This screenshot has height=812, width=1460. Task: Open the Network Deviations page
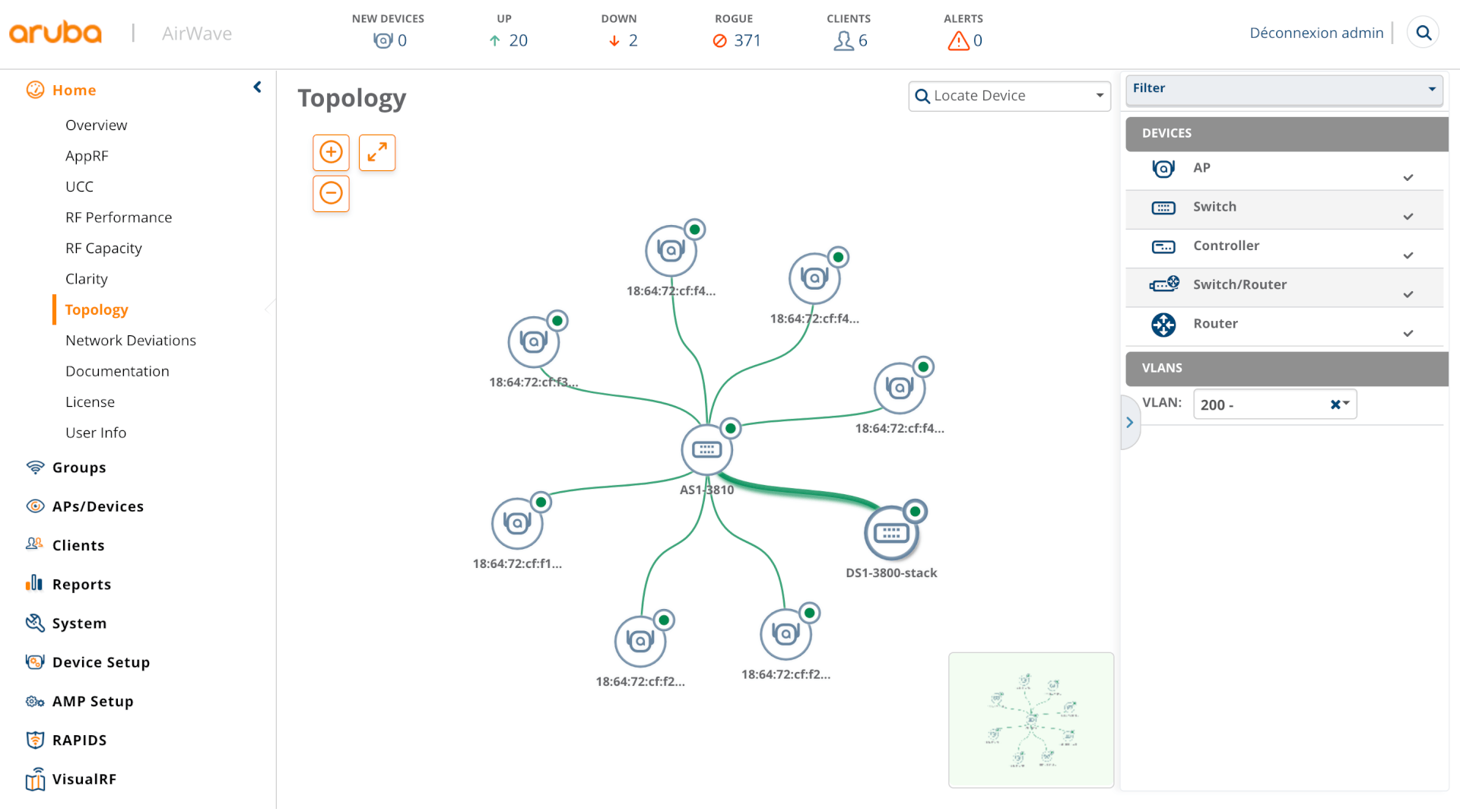[x=131, y=340]
